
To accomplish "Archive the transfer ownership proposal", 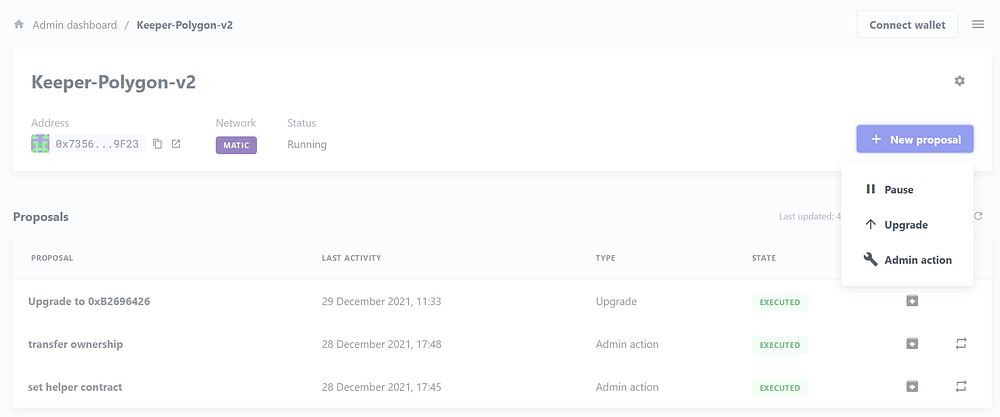I will (x=912, y=344).
